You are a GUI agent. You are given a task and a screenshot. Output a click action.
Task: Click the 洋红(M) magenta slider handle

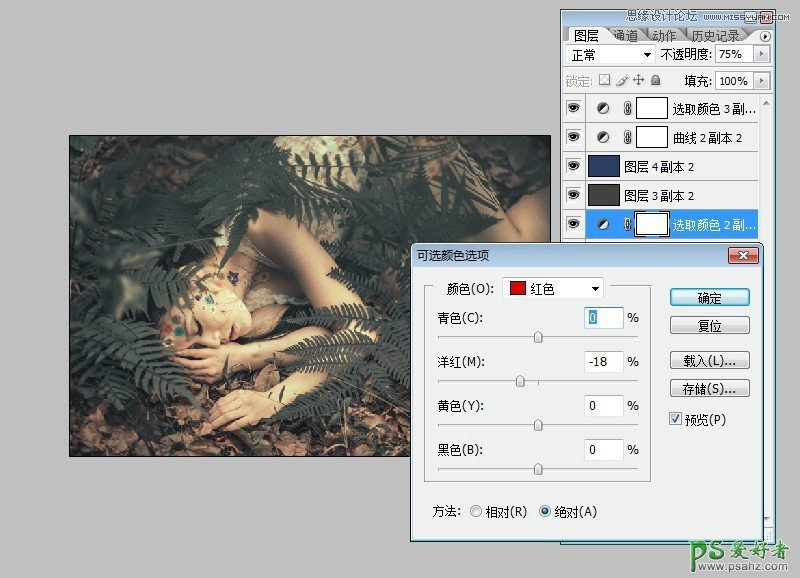pyautogui.click(x=520, y=381)
